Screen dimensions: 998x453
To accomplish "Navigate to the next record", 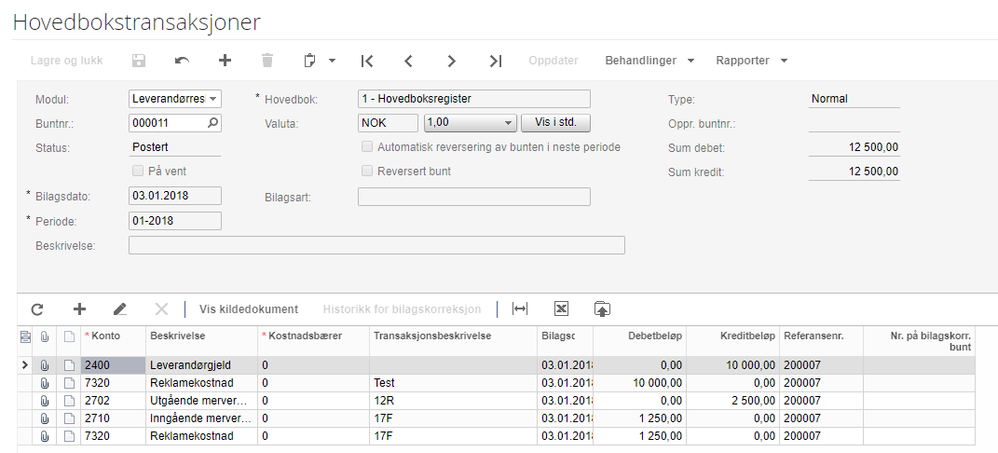I will click(x=452, y=61).
